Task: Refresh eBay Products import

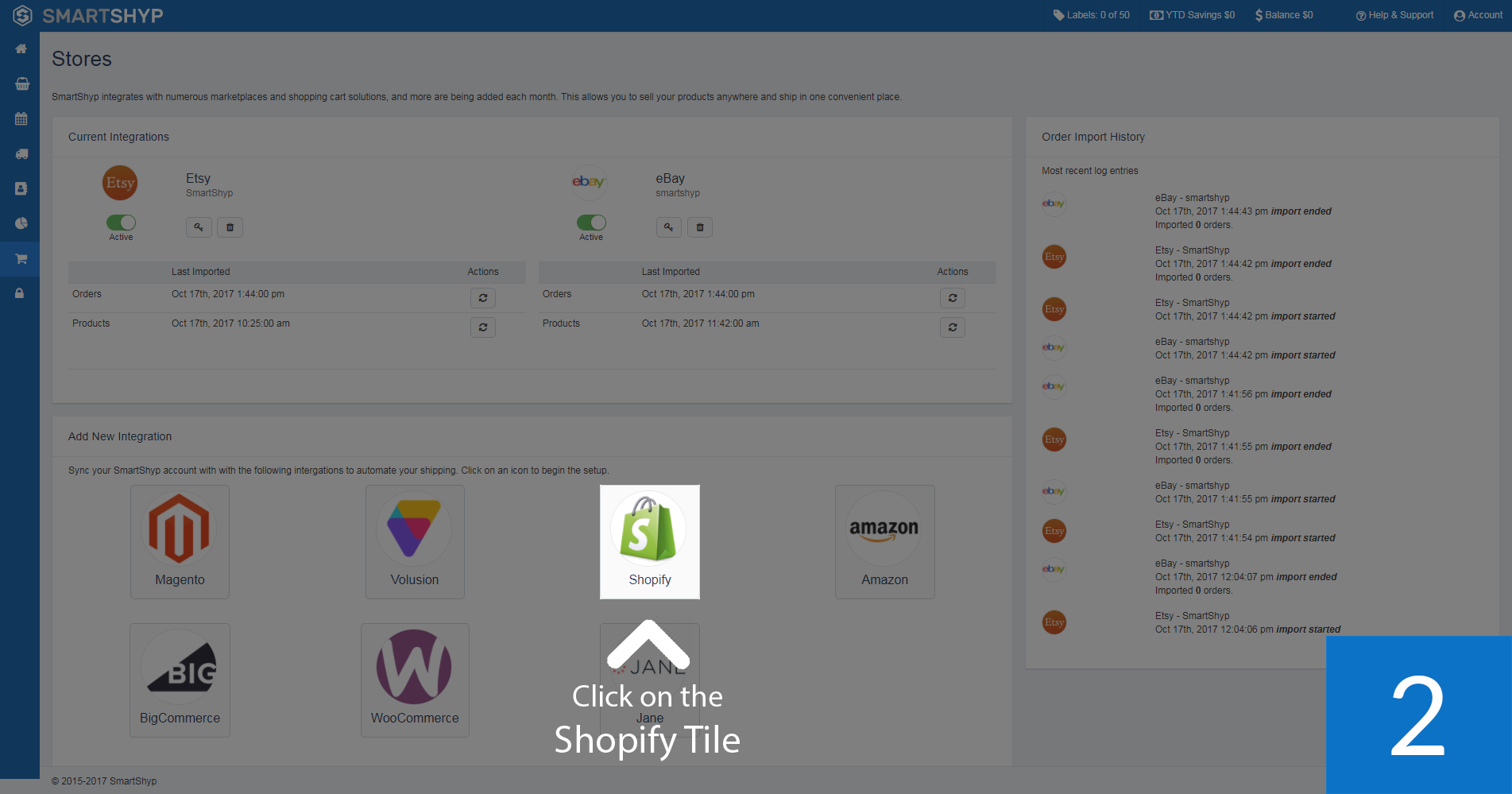Action: click(x=953, y=327)
